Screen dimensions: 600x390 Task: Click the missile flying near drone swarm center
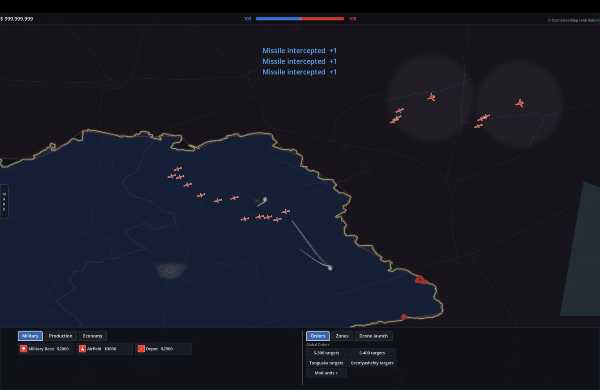(264, 199)
